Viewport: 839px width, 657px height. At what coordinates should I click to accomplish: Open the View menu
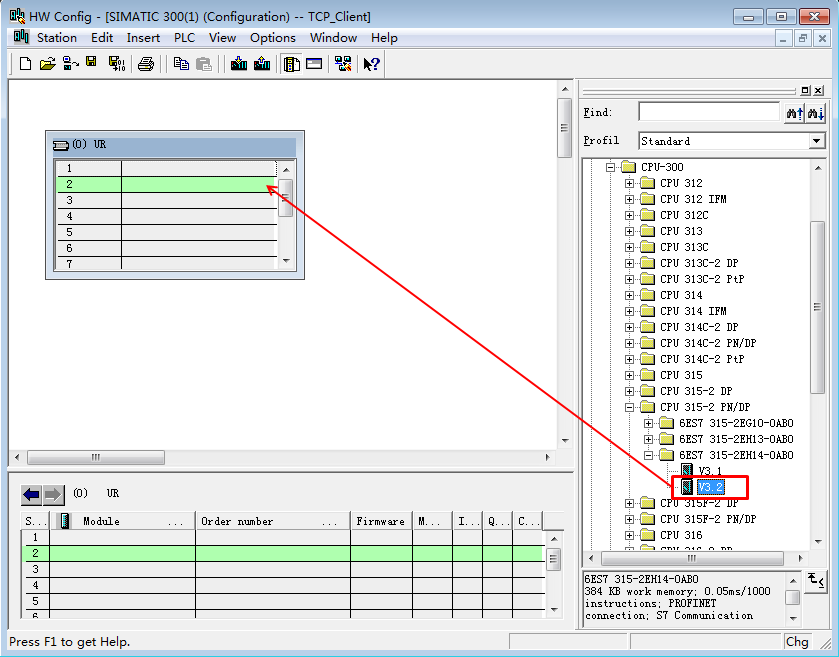222,37
